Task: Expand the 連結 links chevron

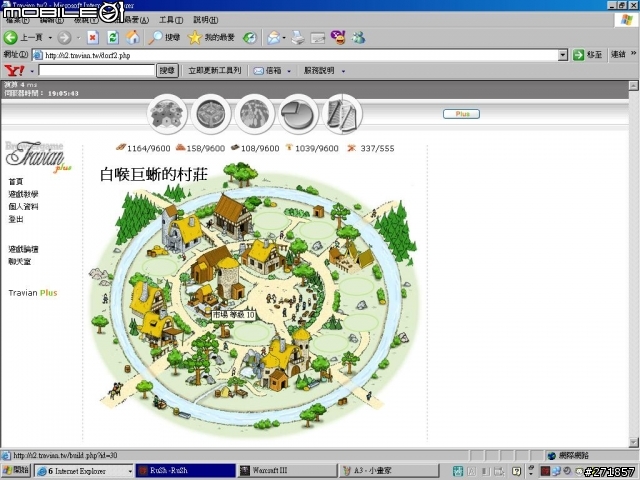Action: coord(633,53)
